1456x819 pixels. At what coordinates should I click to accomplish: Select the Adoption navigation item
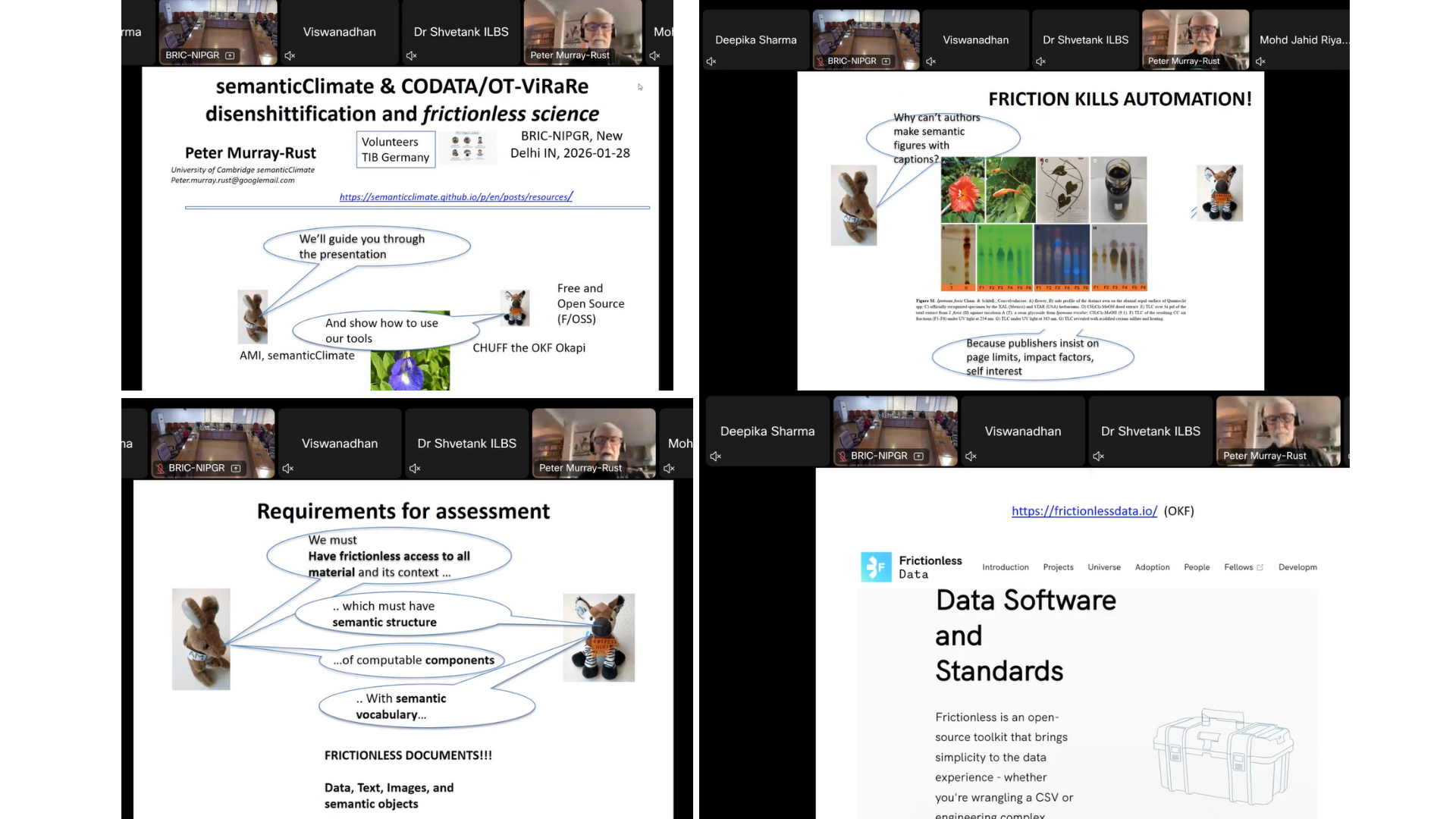click(x=1152, y=567)
